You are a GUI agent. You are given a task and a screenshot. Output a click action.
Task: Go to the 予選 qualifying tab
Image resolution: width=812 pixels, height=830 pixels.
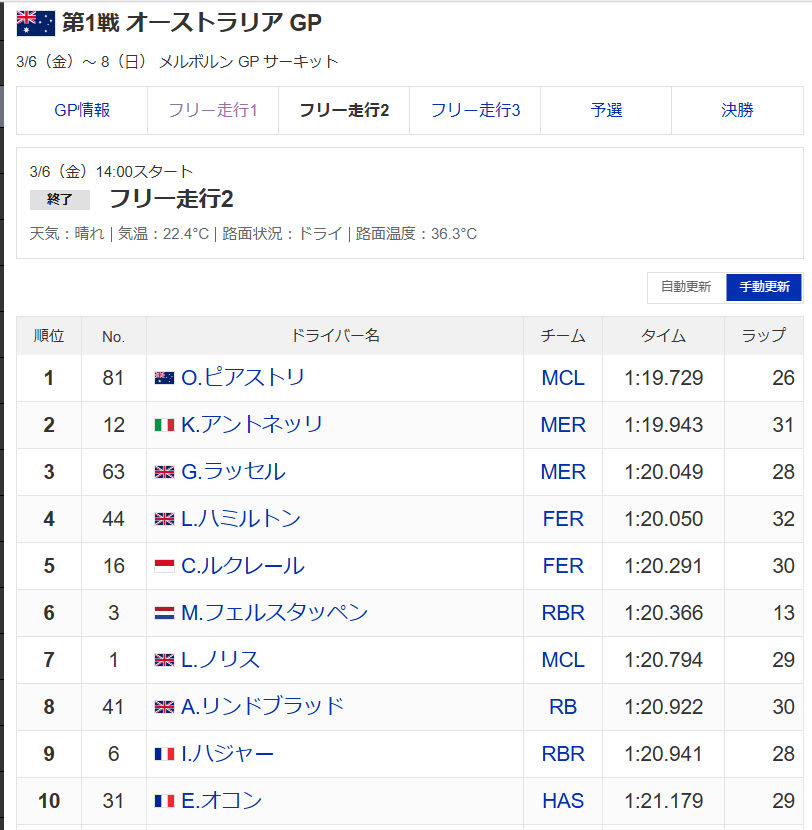(606, 110)
